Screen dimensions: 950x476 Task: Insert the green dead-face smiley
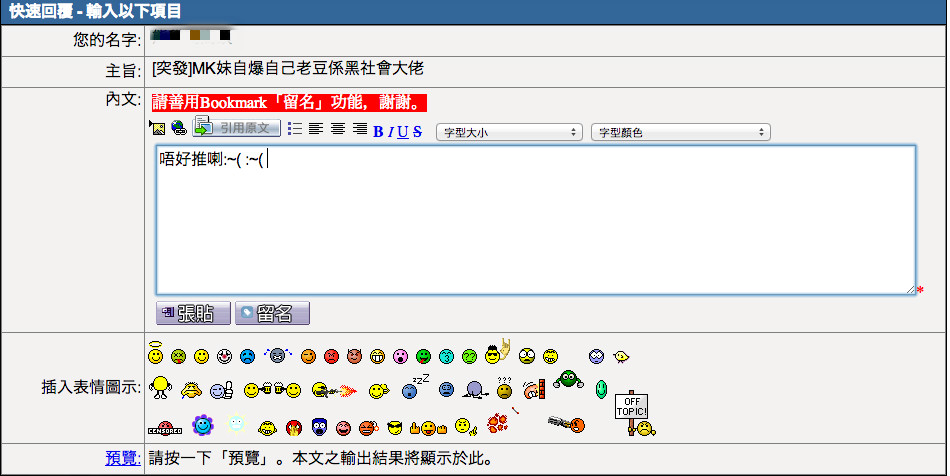pos(178,356)
